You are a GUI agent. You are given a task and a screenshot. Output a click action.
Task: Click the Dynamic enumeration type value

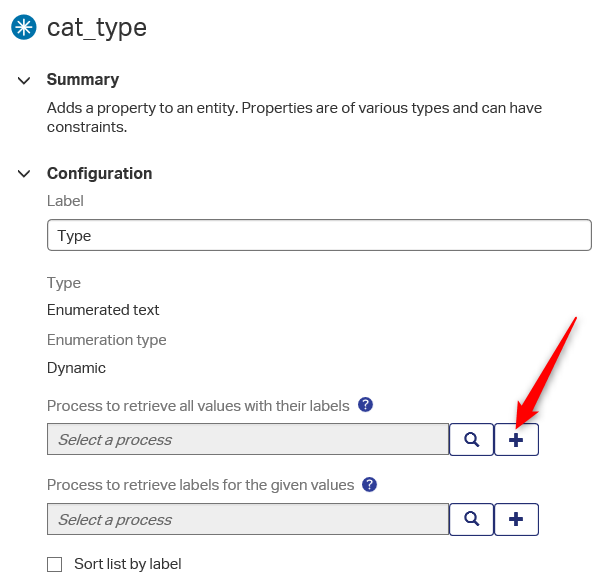[76, 368]
